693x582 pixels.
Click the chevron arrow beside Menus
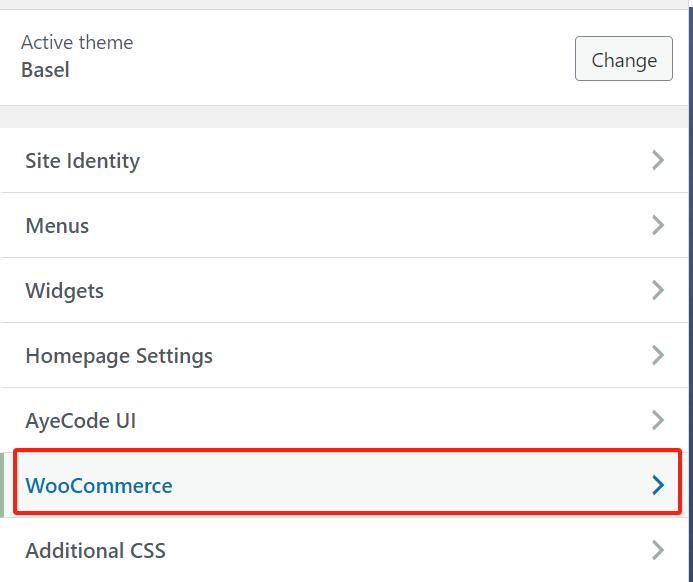[x=657, y=225]
